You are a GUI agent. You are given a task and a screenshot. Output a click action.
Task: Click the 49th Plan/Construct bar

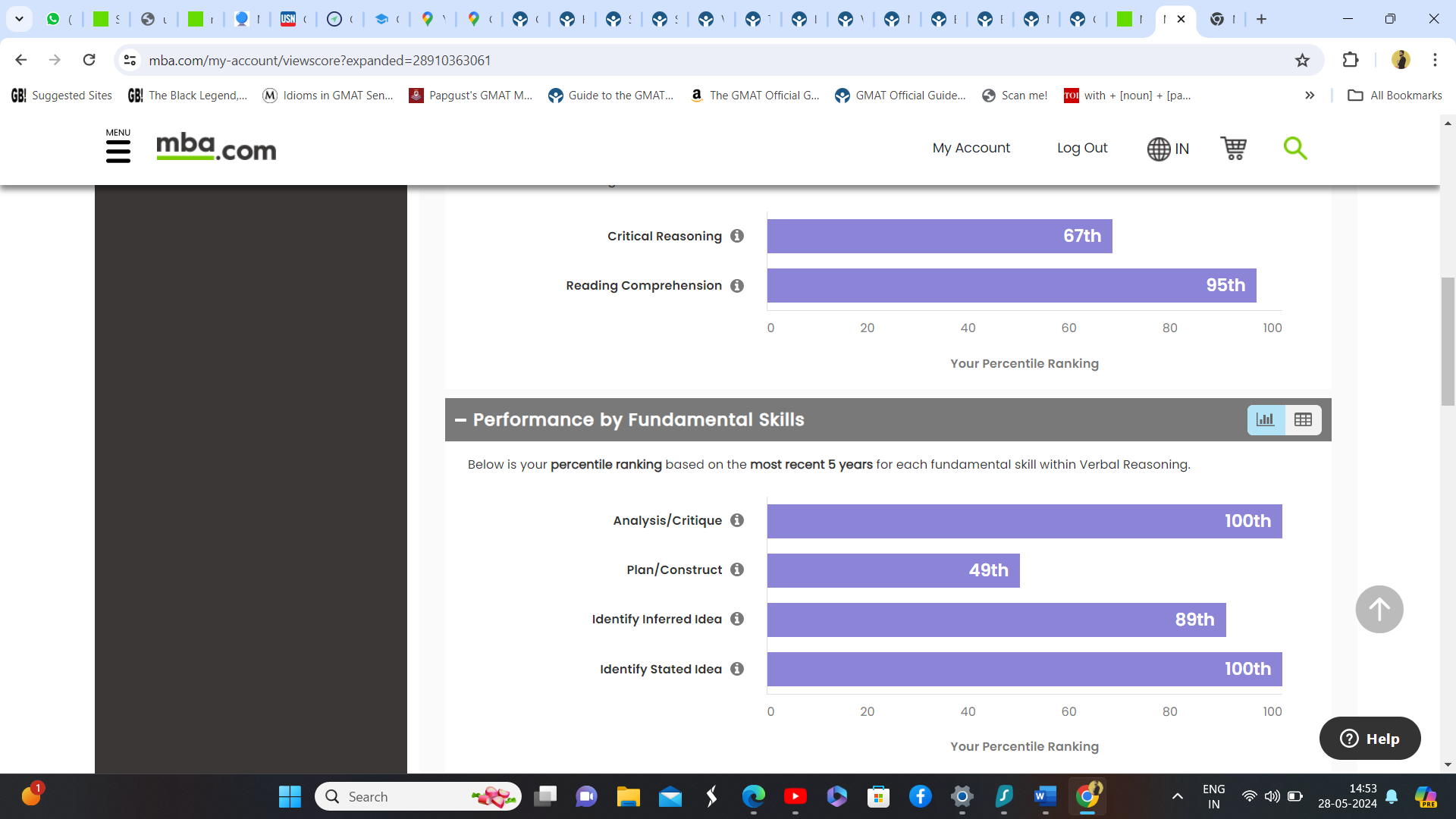tap(893, 570)
